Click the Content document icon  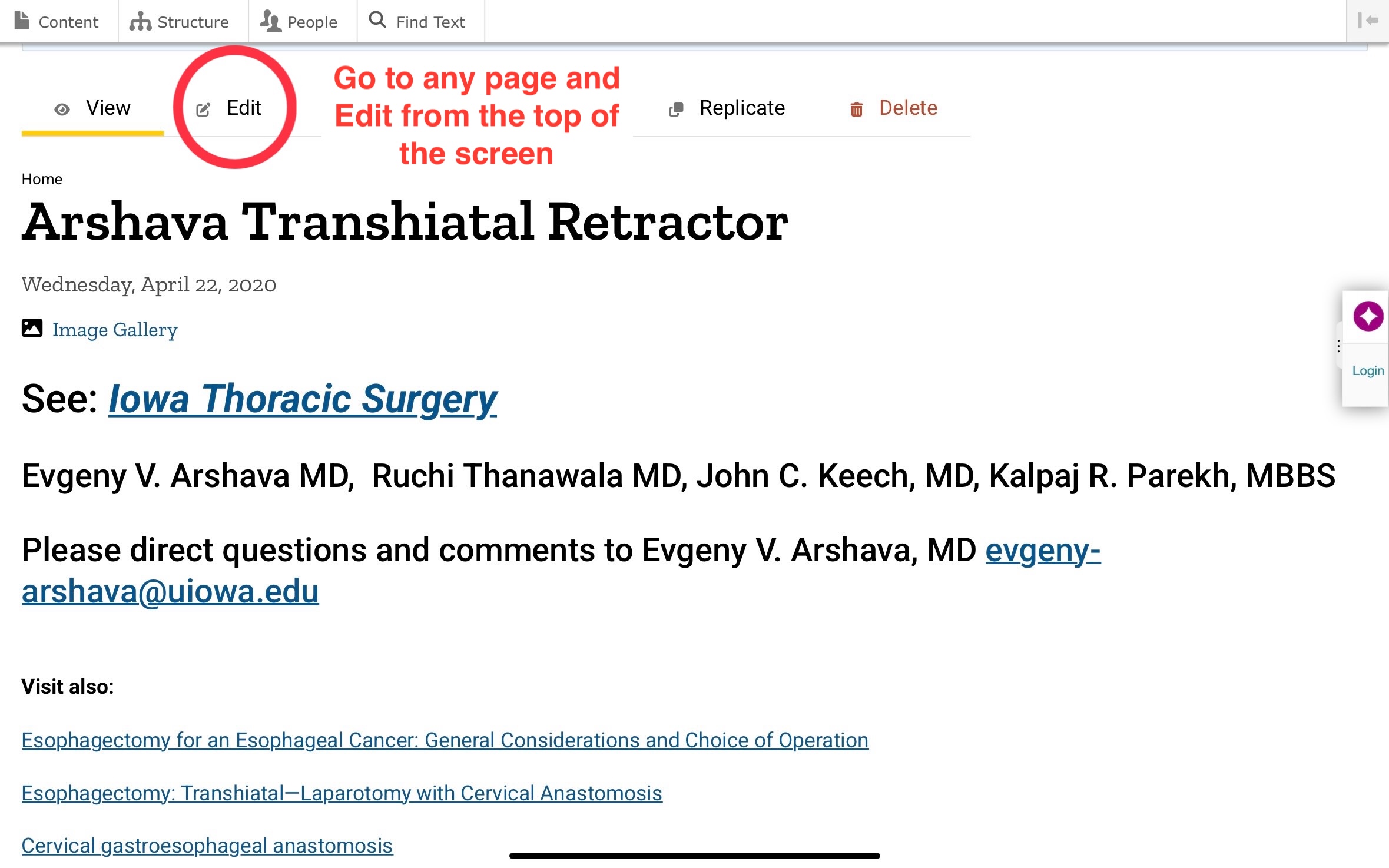pos(22,21)
